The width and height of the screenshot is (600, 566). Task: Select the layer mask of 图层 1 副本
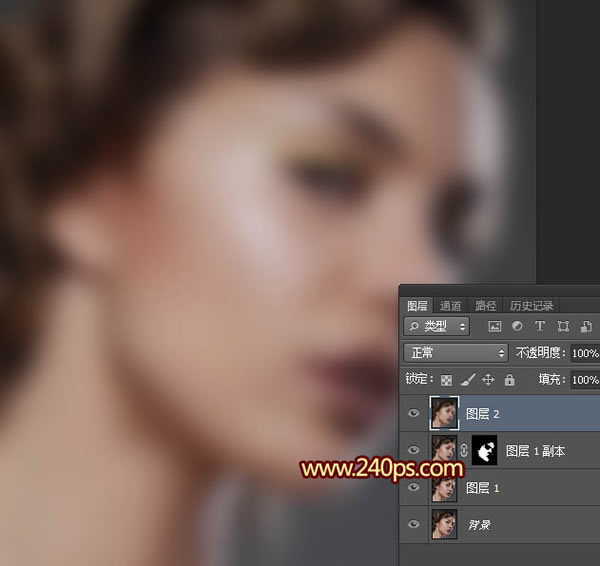[x=484, y=450]
